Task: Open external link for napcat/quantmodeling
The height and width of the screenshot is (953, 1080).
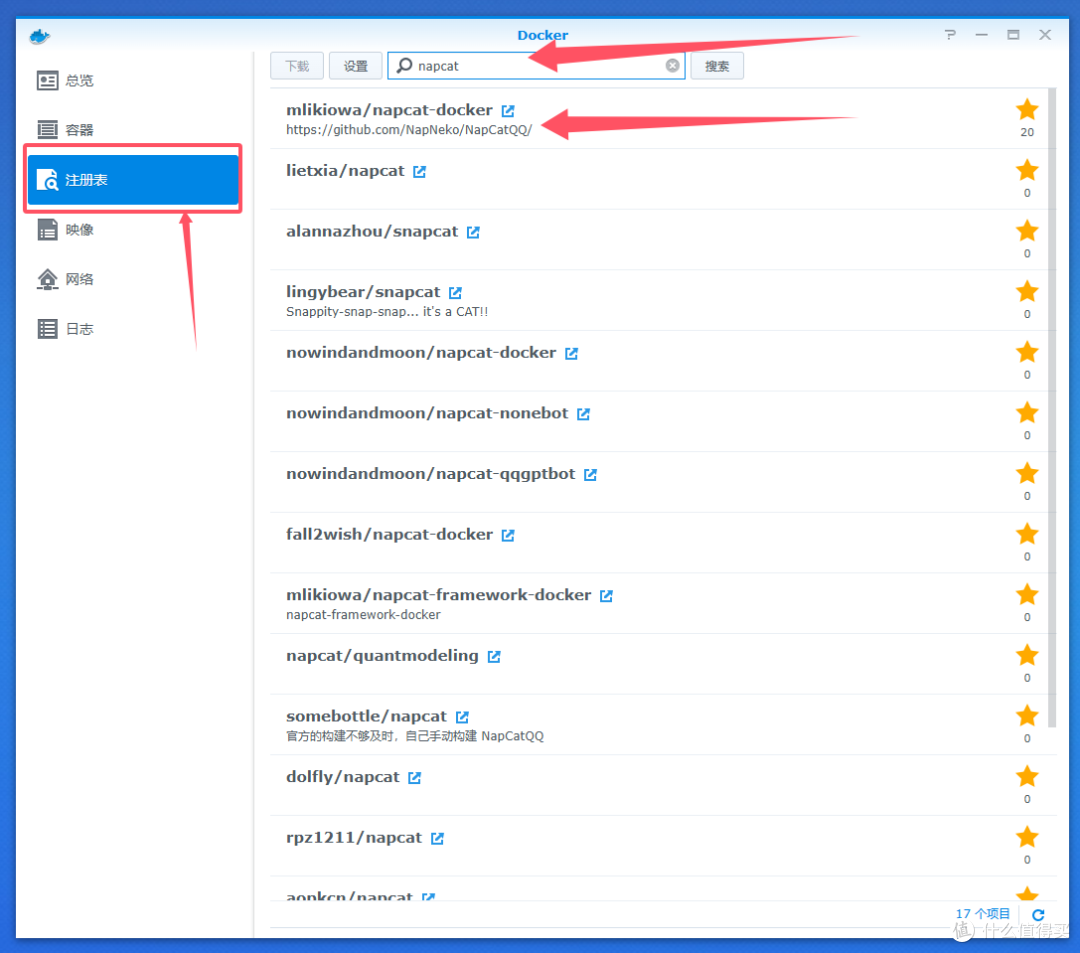Action: [494, 656]
